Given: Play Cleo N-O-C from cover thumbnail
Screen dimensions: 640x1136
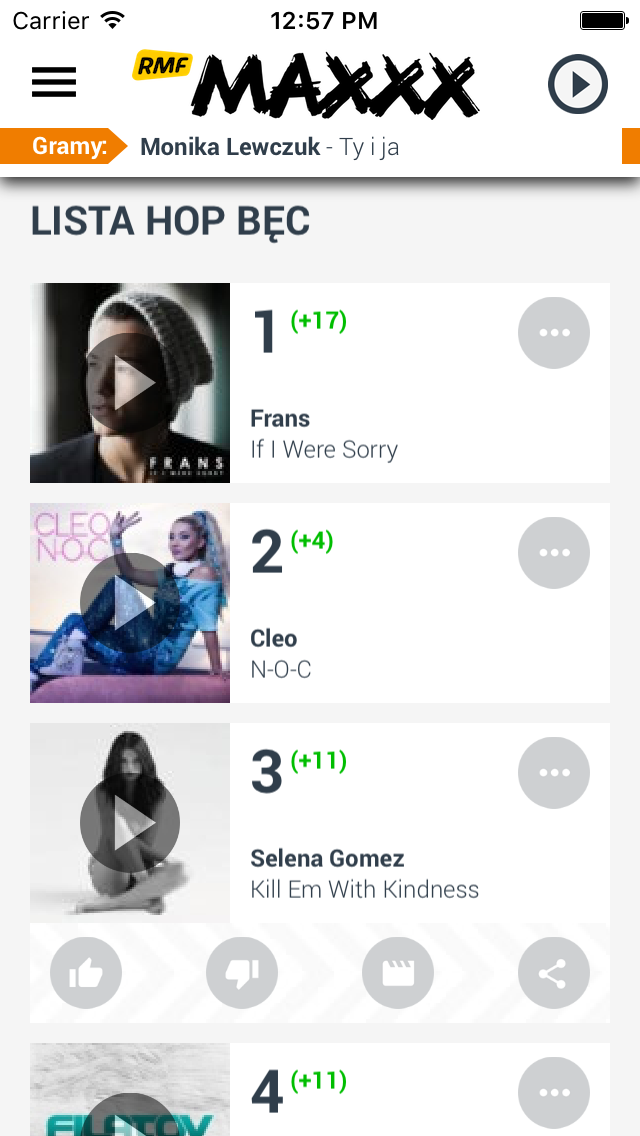Looking at the screenshot, I should click(130, 603).
